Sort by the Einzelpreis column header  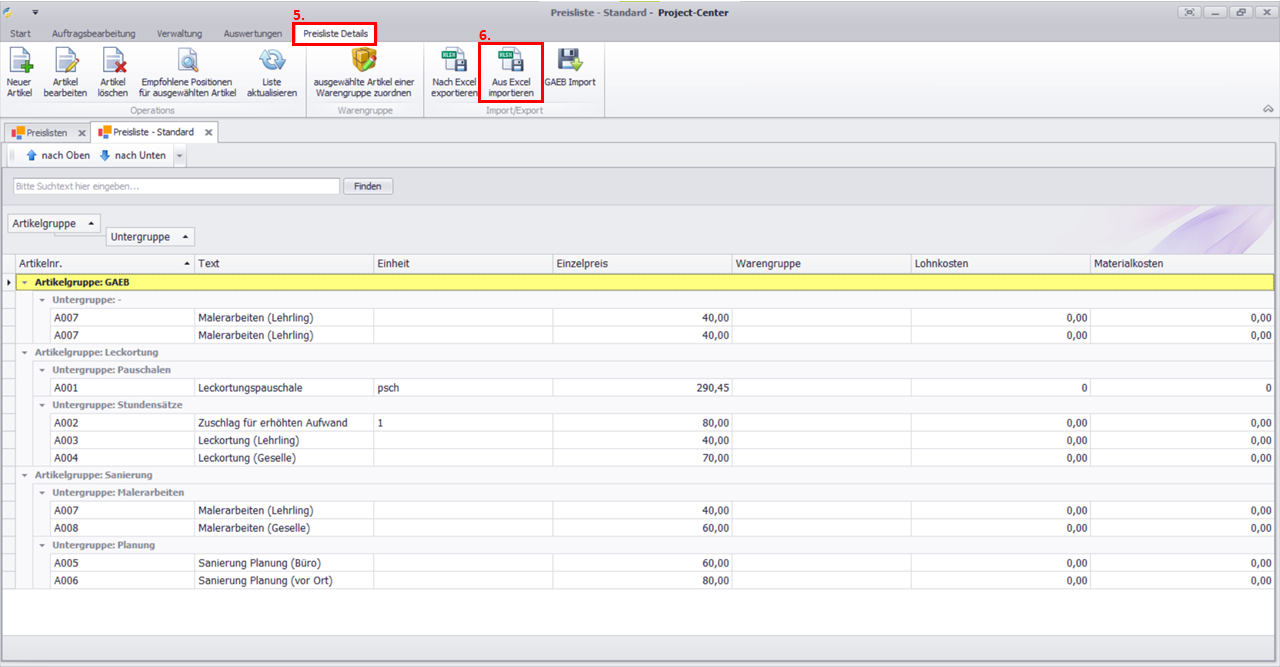[x=642, y=263]
